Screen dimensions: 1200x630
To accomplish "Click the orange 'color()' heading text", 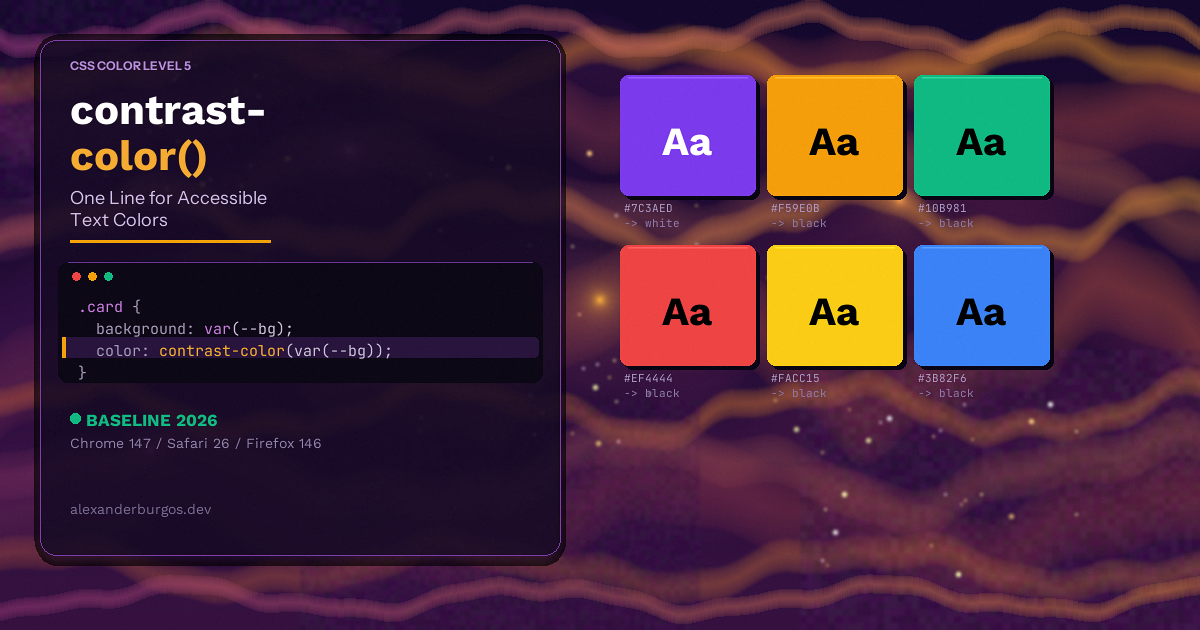I will [139, 156].
